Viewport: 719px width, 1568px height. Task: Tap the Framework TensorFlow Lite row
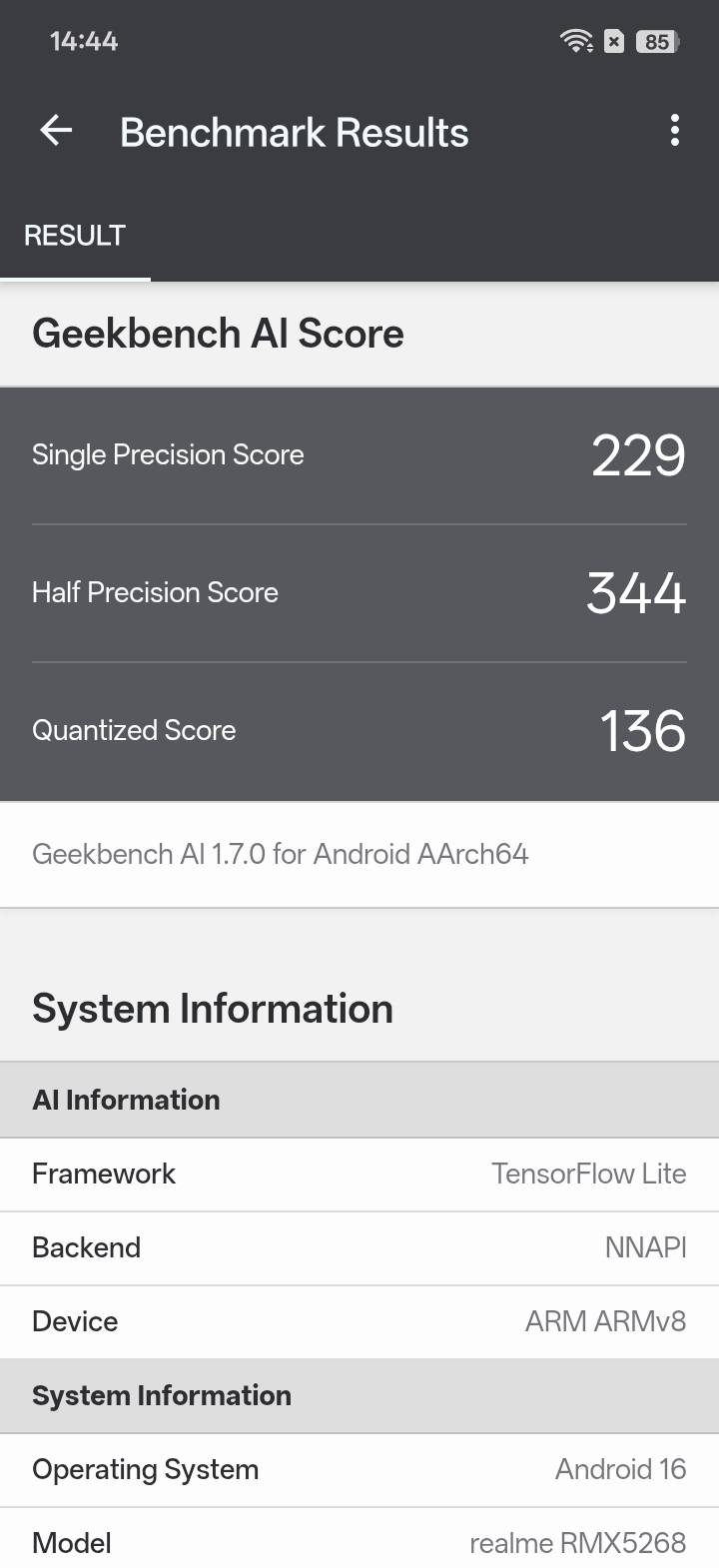pos(359,1175)
